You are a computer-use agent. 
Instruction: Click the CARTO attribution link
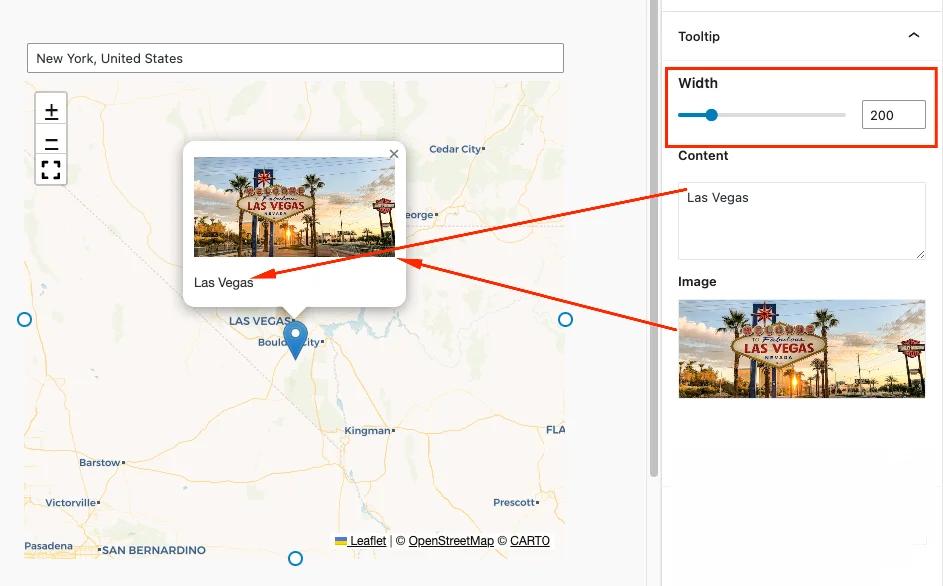[x=529, y=541]
